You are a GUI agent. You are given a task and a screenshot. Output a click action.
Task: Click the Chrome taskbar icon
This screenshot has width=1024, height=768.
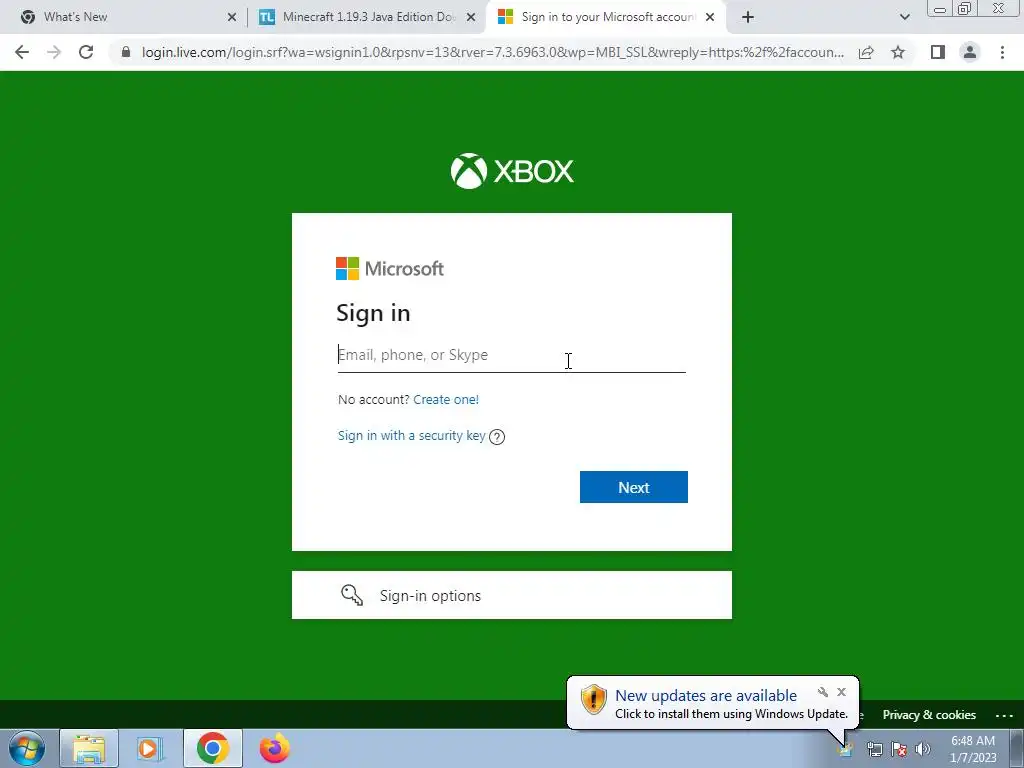pos(213,748)
